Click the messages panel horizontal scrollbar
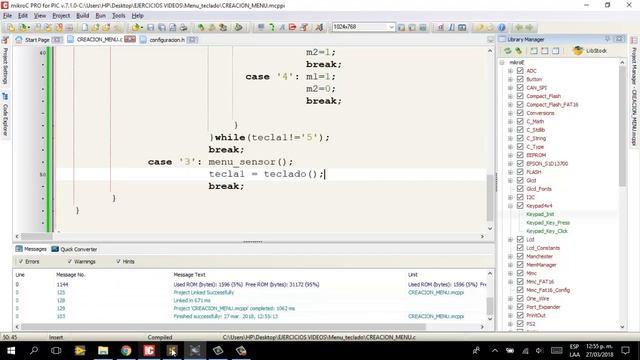The width and height of the screenshot is (640, 360). 223,327
